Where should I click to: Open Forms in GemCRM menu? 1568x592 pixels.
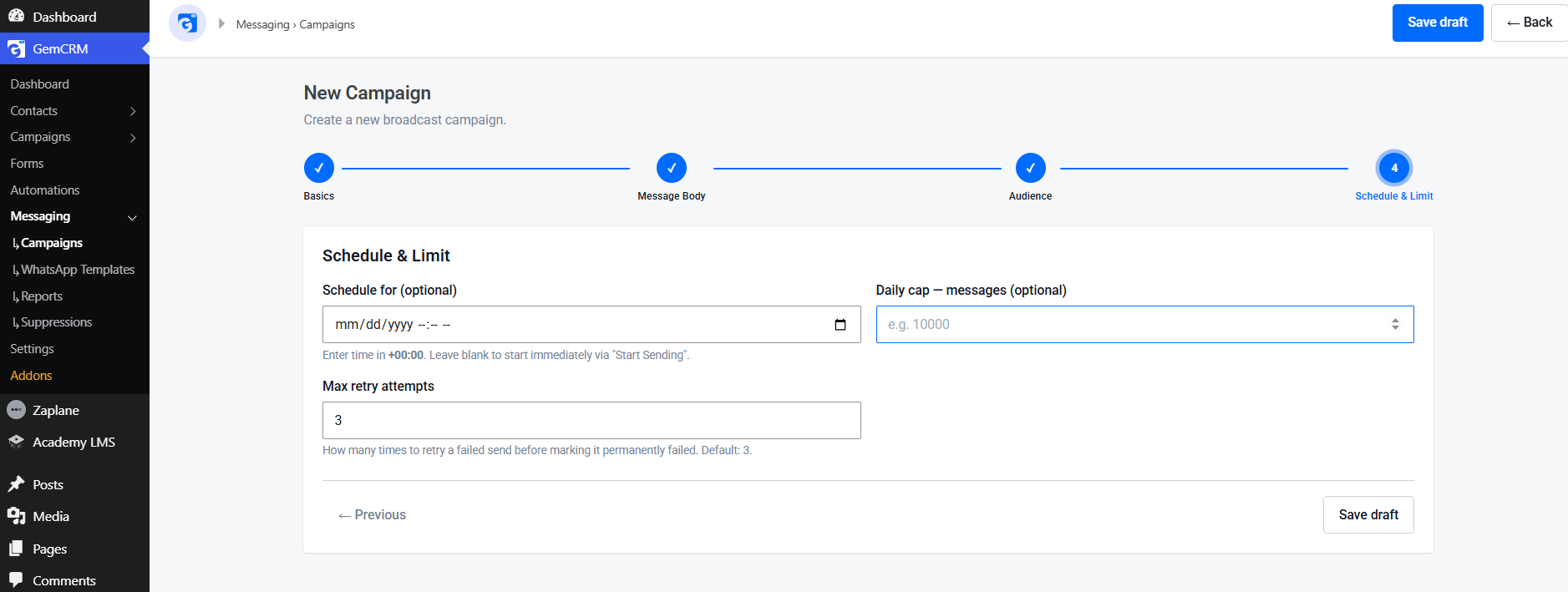pyautogui.click(x=27, y=164)
